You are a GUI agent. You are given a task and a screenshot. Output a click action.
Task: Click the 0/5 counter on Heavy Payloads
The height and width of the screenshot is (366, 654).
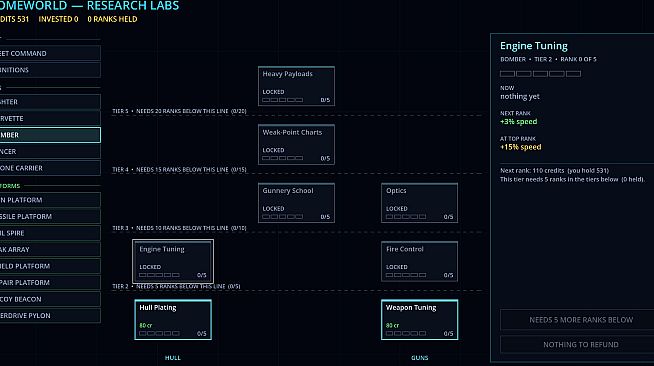(x=325, y=100)
